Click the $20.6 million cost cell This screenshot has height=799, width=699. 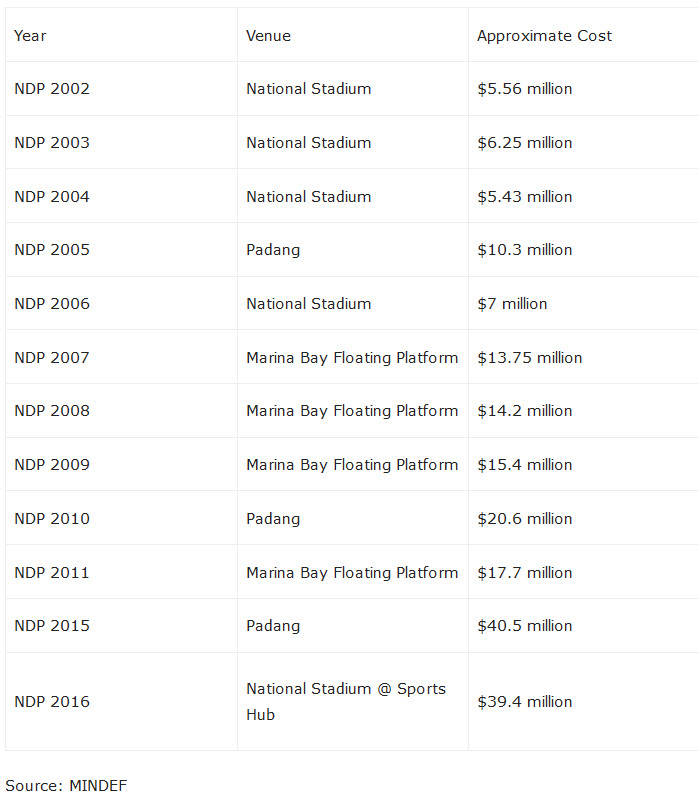tap(524, 519)
